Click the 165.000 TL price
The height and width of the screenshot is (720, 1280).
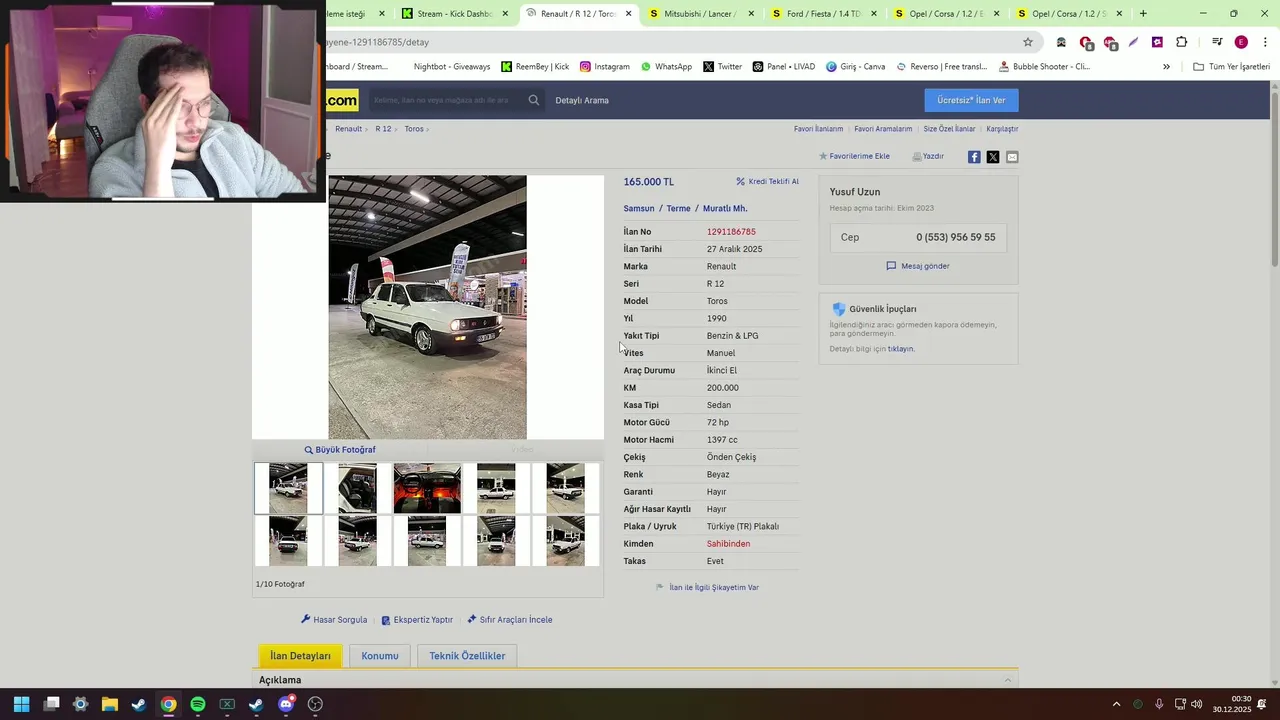[x=649, y=182]
